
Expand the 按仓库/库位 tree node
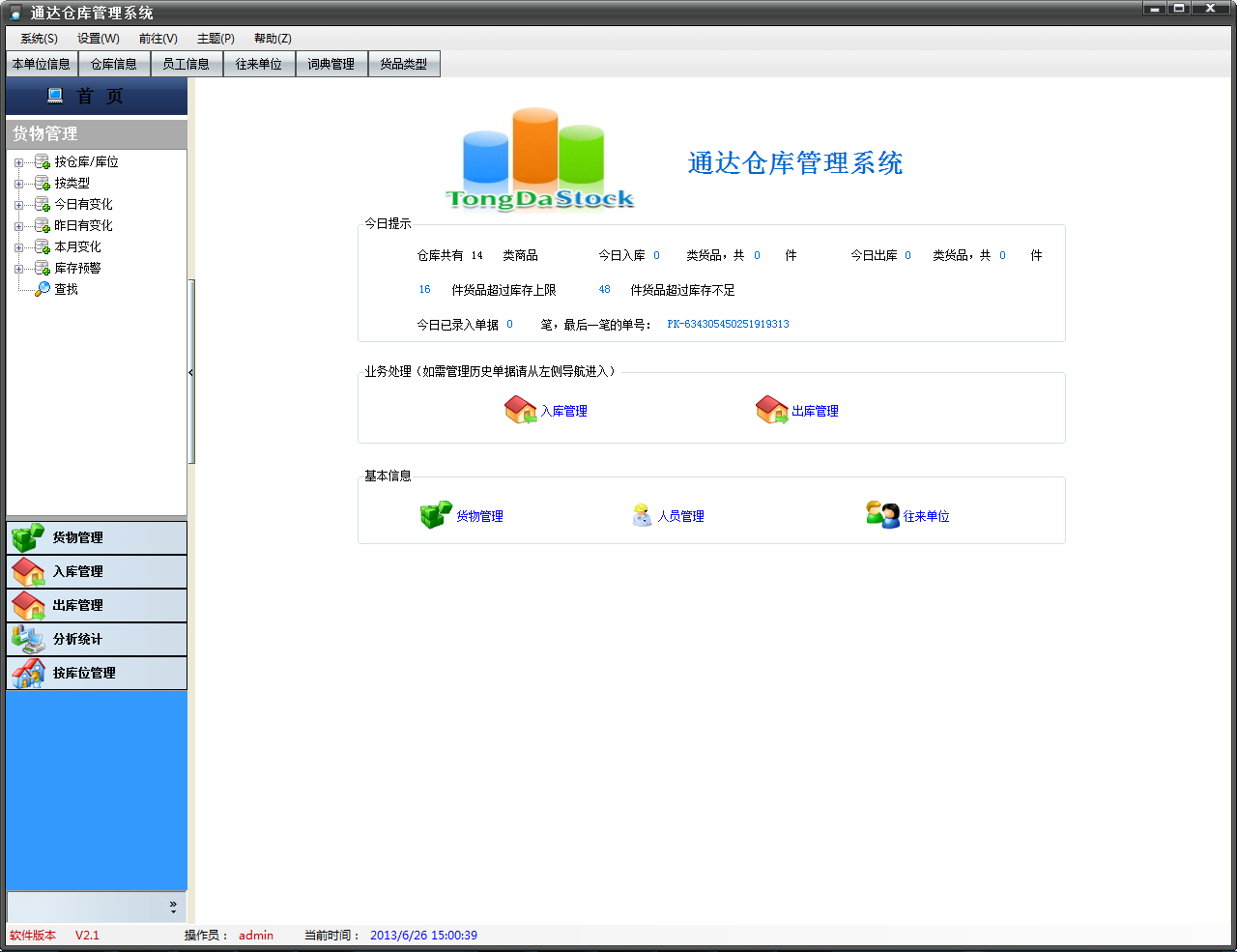click(18, 162)
